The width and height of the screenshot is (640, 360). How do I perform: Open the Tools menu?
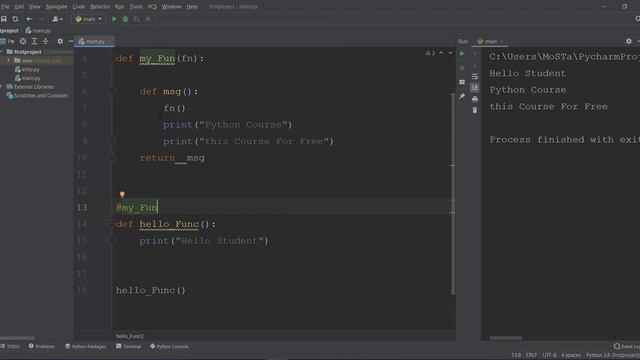pos(136,7)
